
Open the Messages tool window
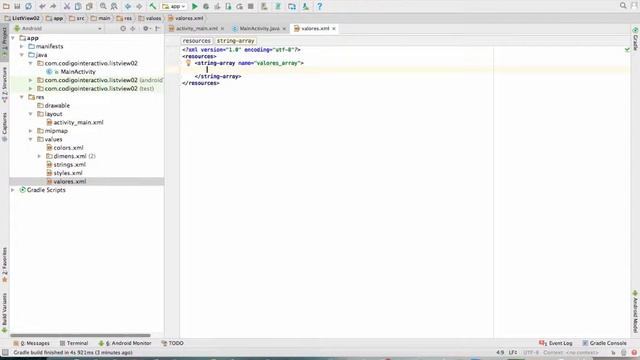(x=31, y=343)
